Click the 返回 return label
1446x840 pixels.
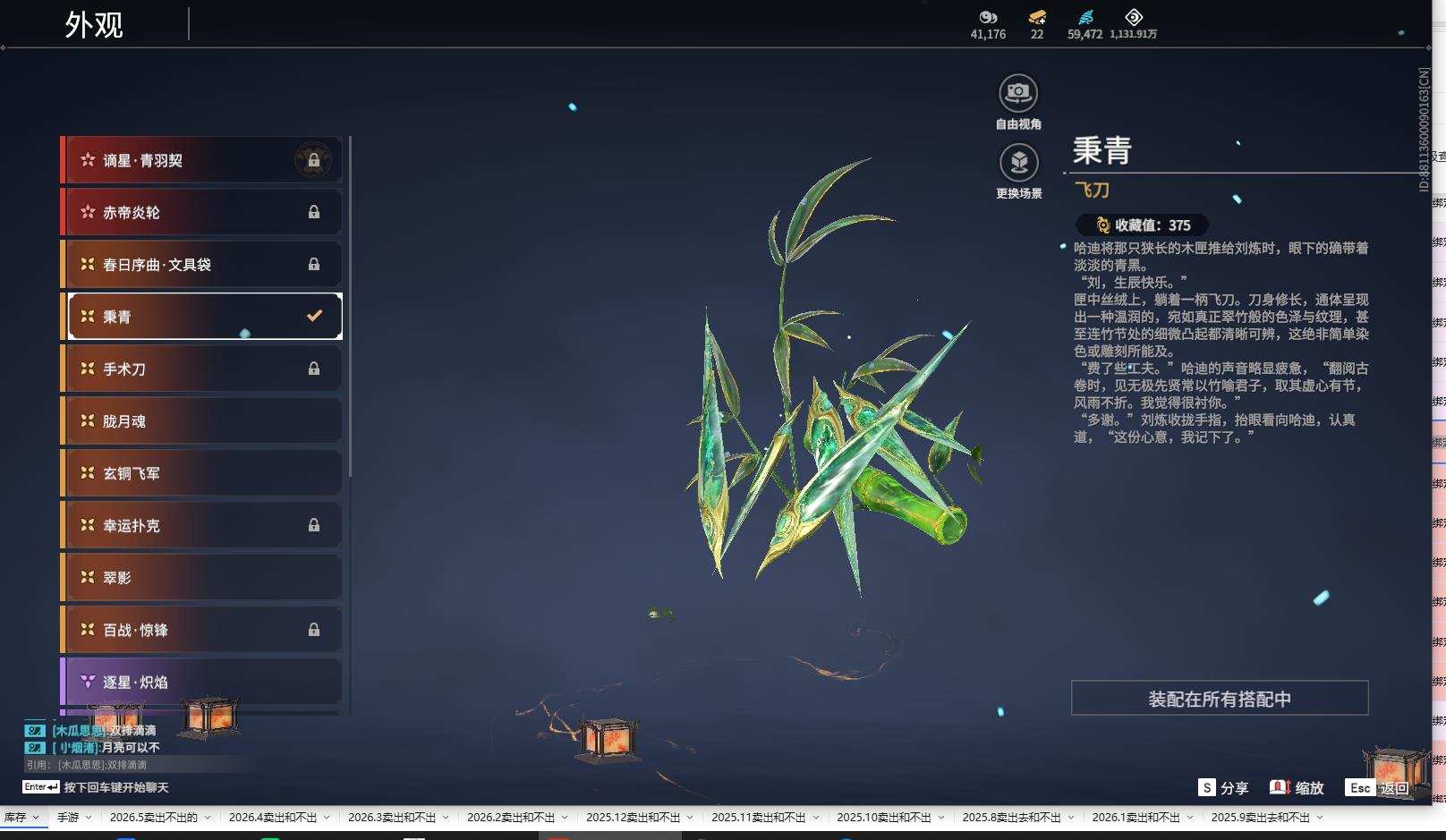point(1394,788)
